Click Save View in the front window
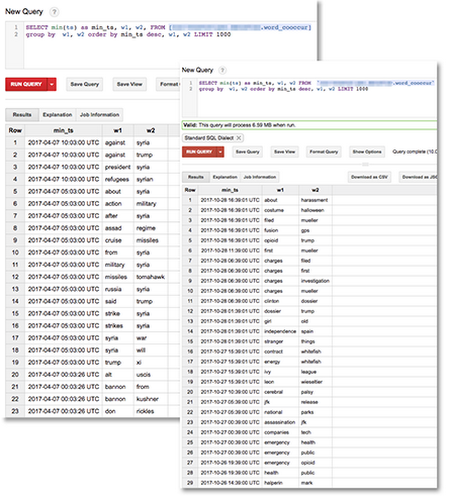The image size is (451, 500). coord(285,152)
